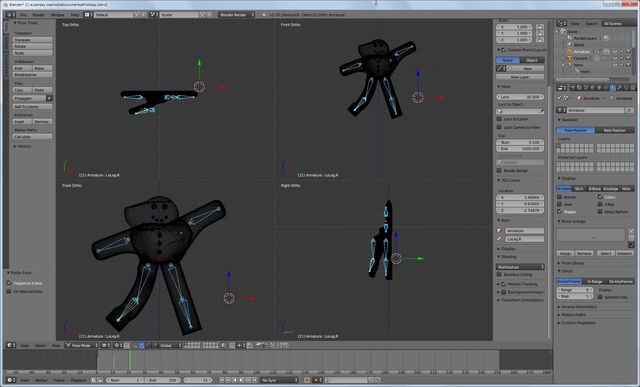Click the Rotate button in Pose Tools
This screenshot has height=387, width=640.
[32, 47]
